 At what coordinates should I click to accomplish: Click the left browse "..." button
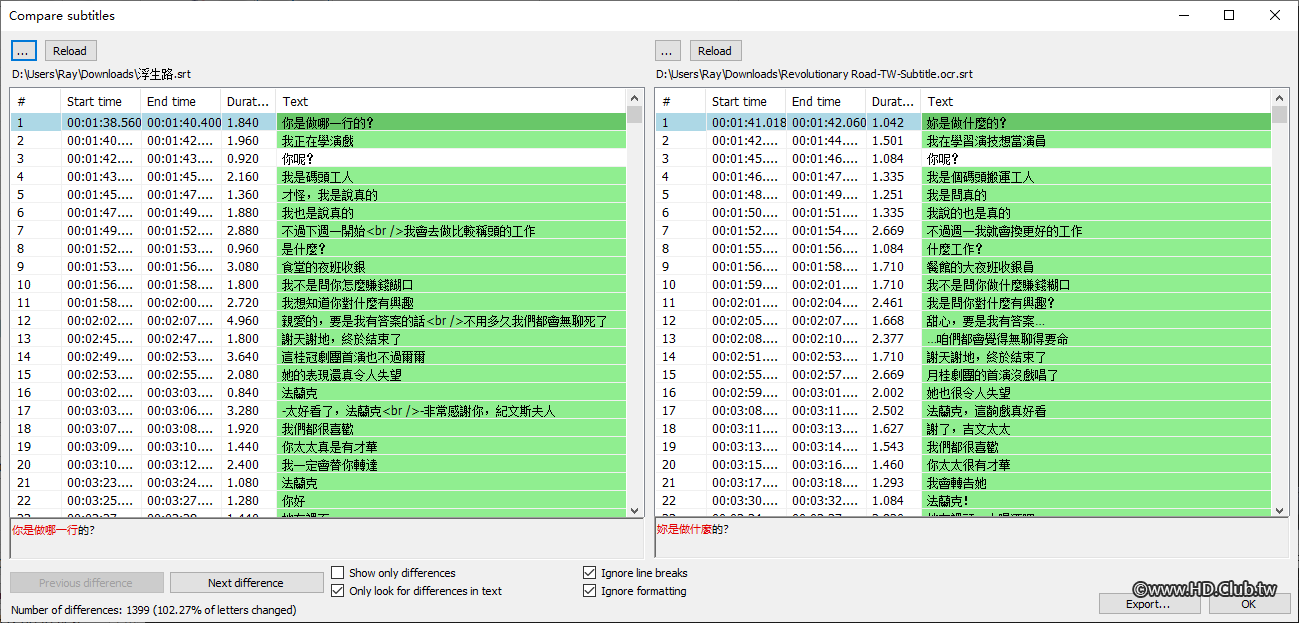[24, 51]
